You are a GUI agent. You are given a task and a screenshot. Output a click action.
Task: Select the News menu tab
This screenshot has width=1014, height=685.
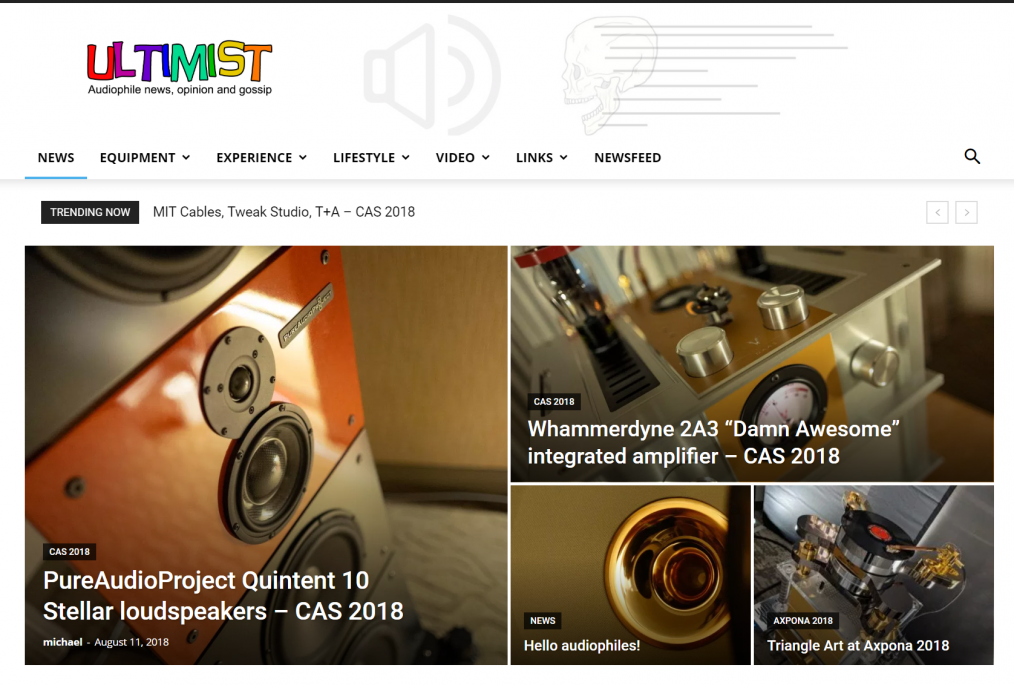tap(56, 158)
